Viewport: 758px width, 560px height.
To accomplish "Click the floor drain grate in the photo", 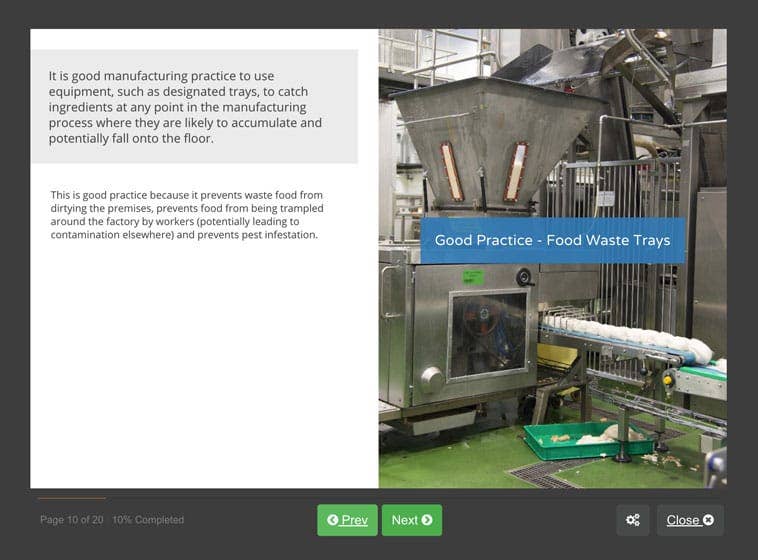I will 541,473.
